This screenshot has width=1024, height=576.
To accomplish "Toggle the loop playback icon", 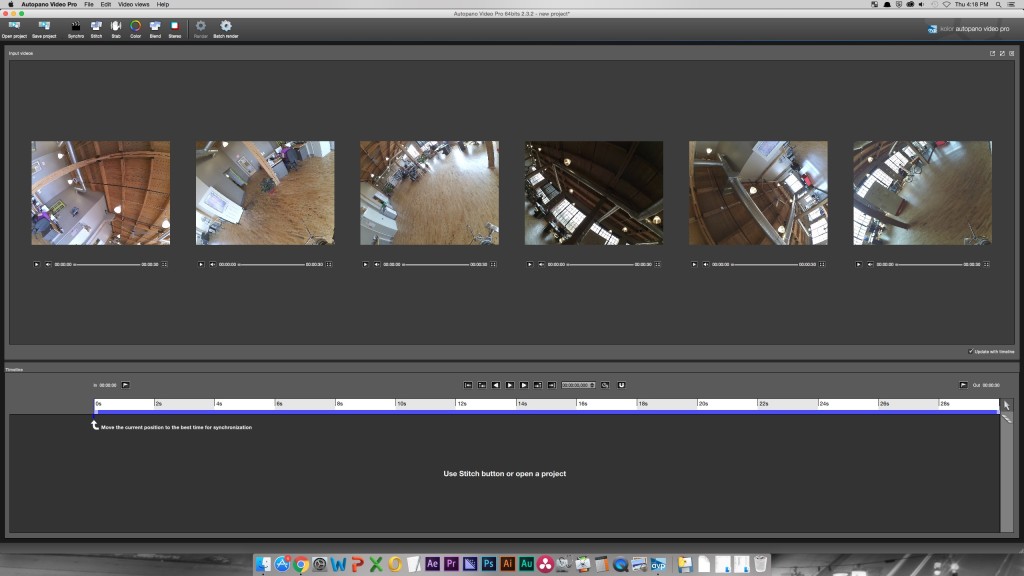I will (x=605, y=385).
